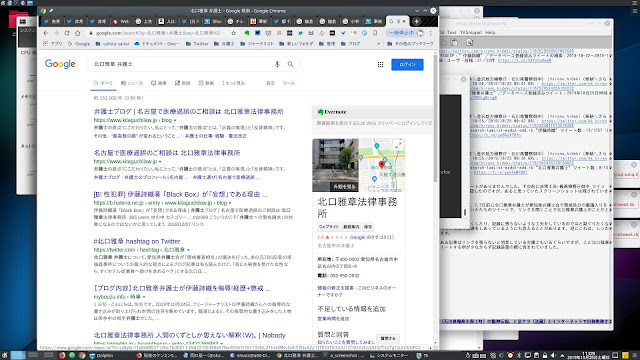Viewport: 640px width, 360px height.
Task: Select the すべて search results tab
Action: click(x=103, y=83)
